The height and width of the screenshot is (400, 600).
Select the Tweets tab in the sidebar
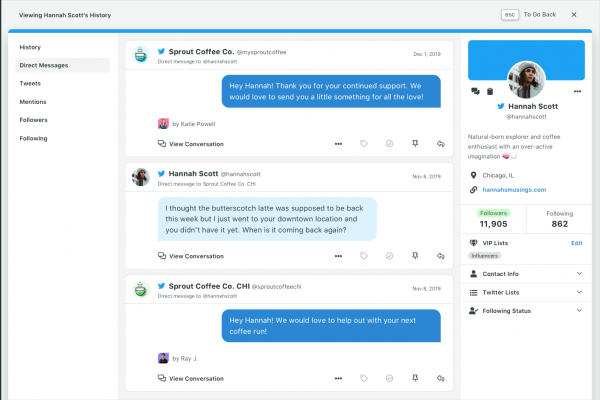pos(30,83)
